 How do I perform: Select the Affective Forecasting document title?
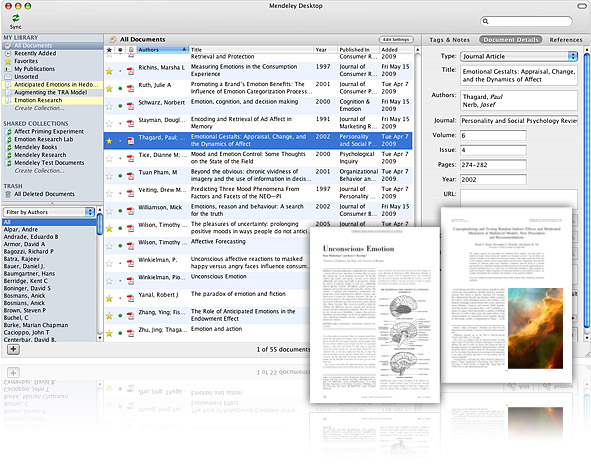tap(218, 242)
